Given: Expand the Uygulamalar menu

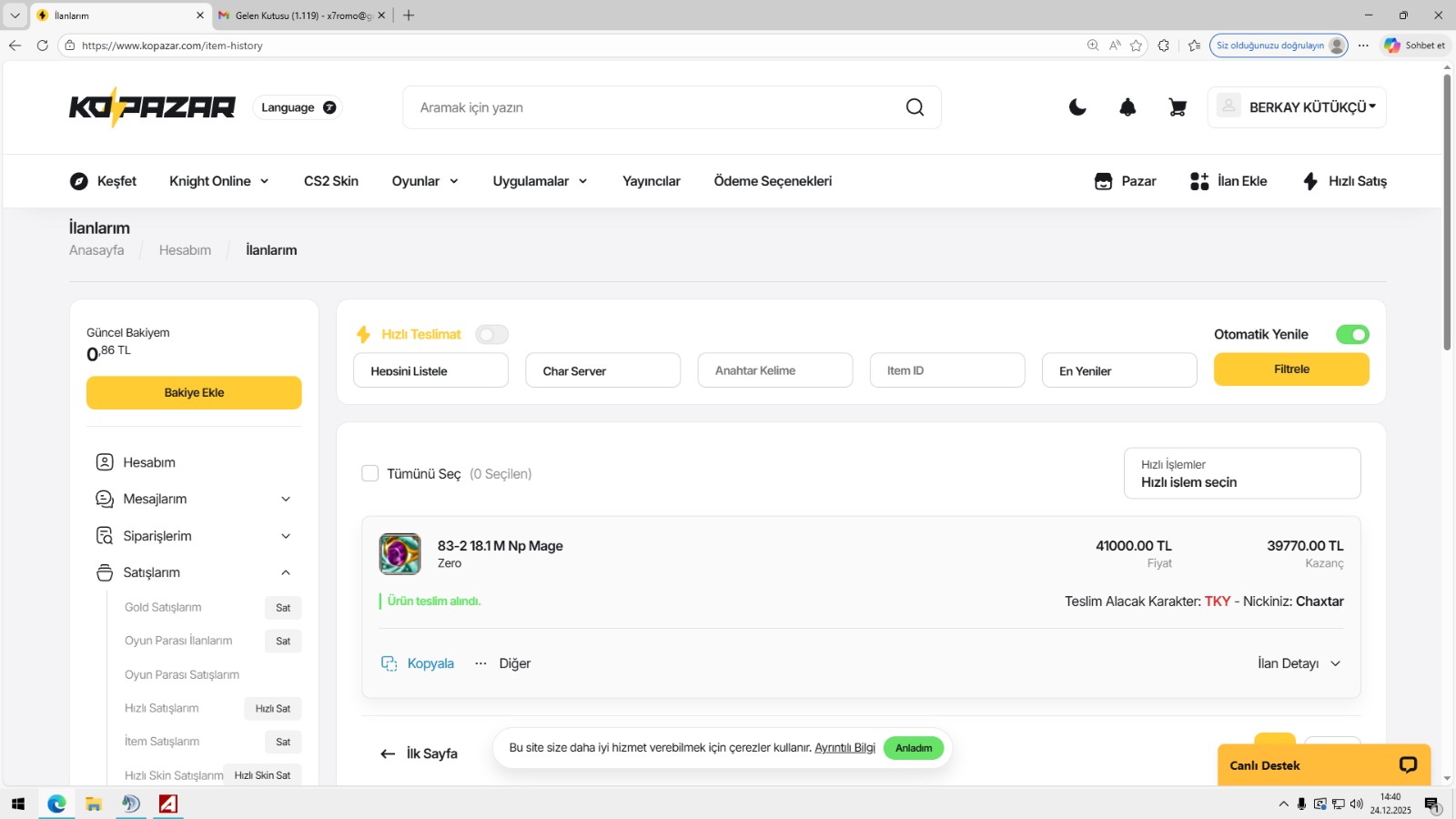Looking at the screenshot, I should click(541, 181).
